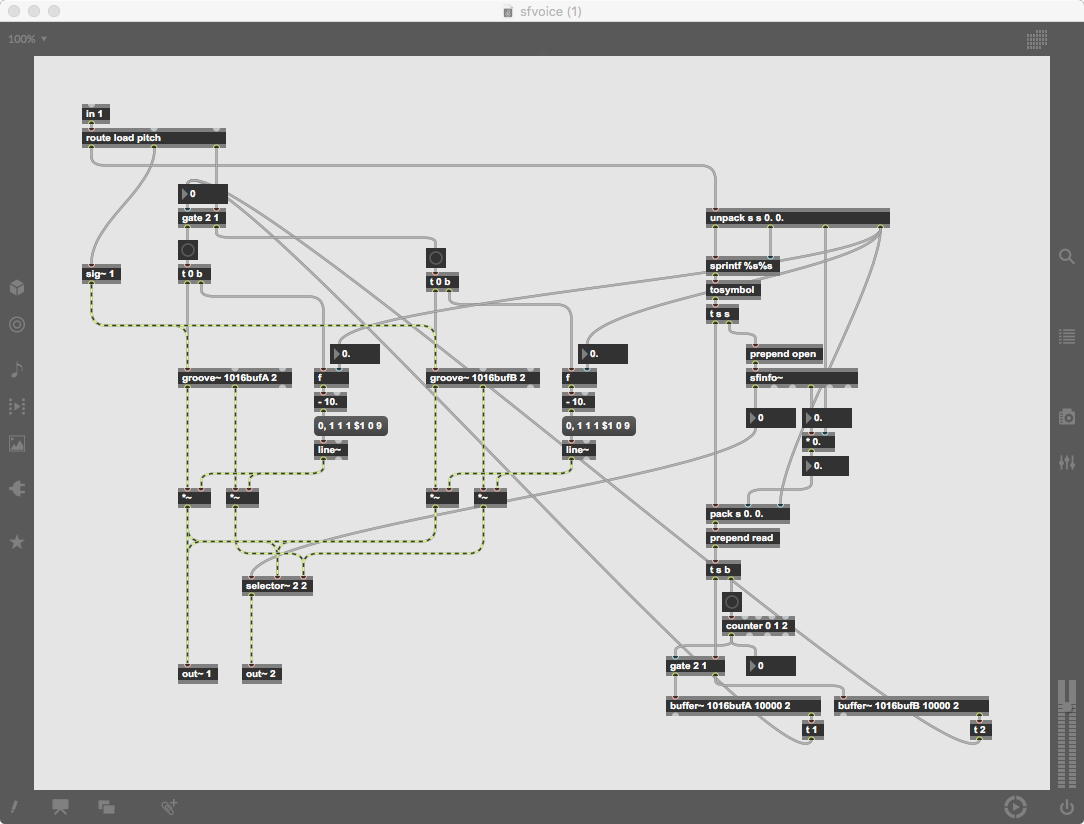Click the pencil edit icon in bottom toolbar
The height and width of the screenshot is (824, 1084).
14,807
